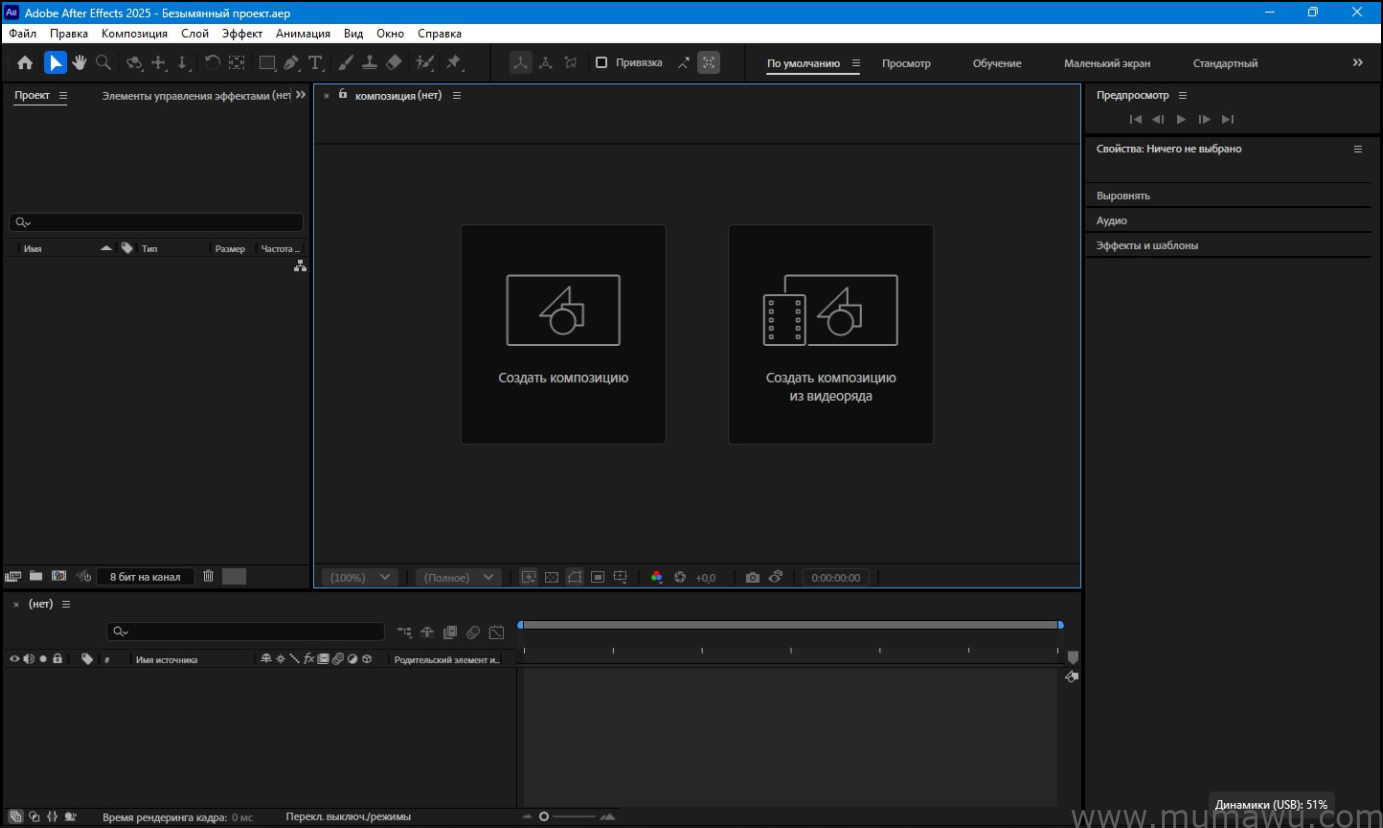Expand the hidden workspaces chevron menu

[1357, 62]
